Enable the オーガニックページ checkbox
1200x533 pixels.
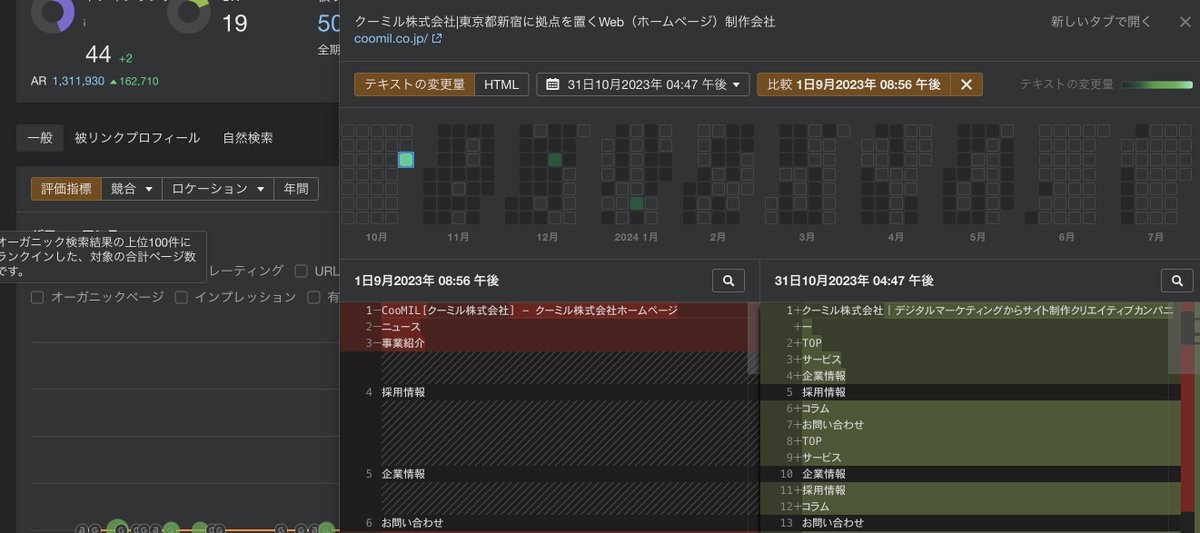click(x=37, y=297)
